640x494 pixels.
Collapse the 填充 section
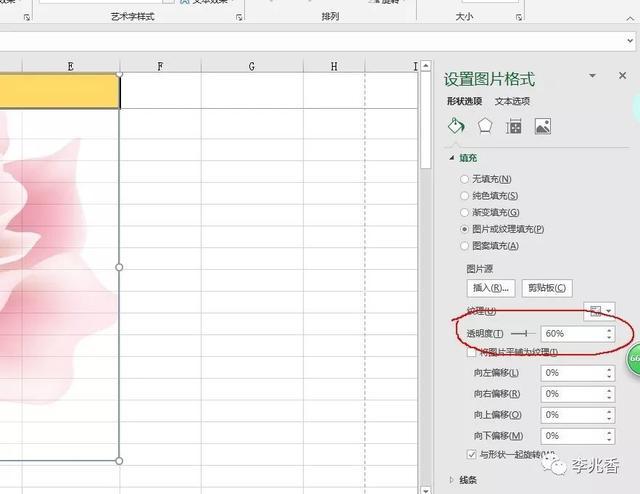[x=452, y=158]
